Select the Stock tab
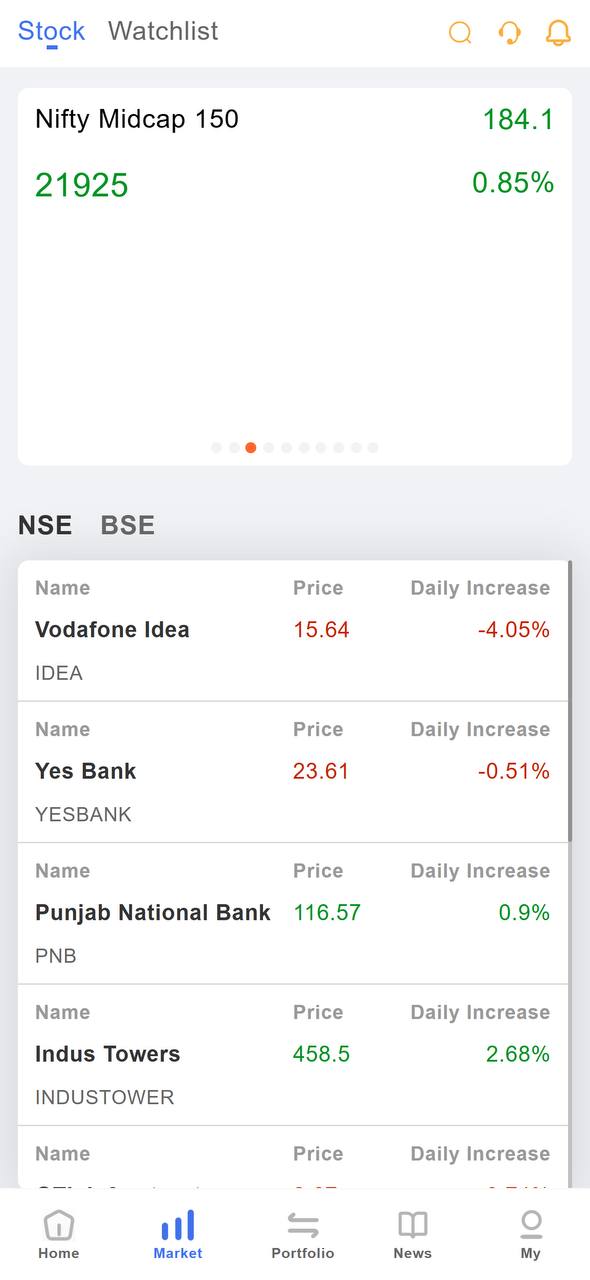 (x=52, y=31)
